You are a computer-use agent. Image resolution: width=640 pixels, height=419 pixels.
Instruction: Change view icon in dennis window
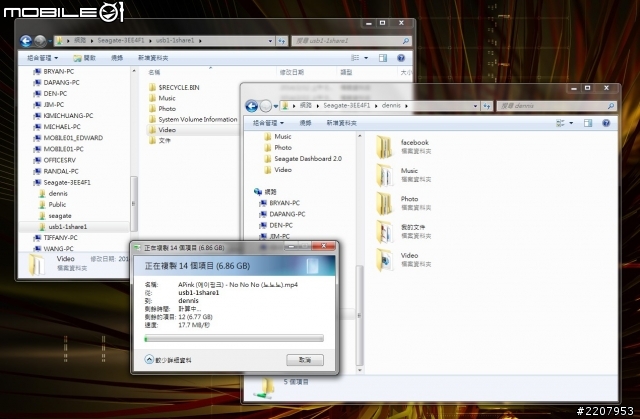(560, 123)
